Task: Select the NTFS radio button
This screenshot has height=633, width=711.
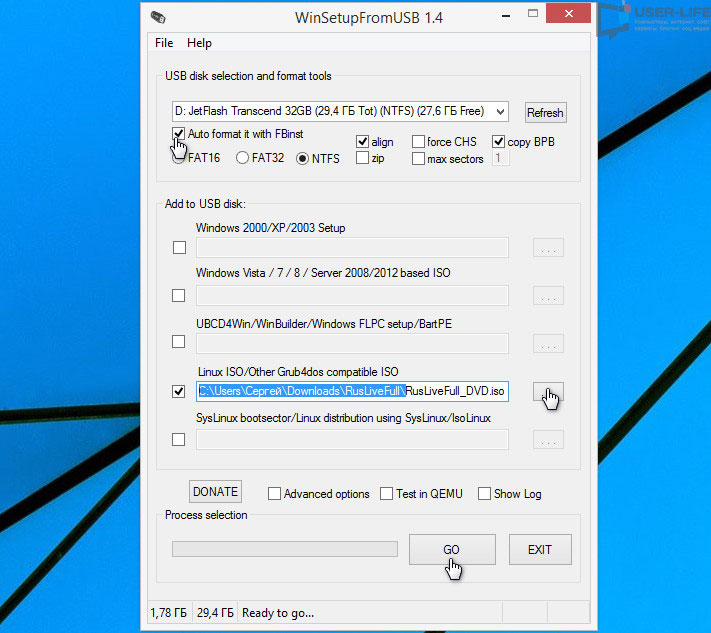Action: [302, 159]
